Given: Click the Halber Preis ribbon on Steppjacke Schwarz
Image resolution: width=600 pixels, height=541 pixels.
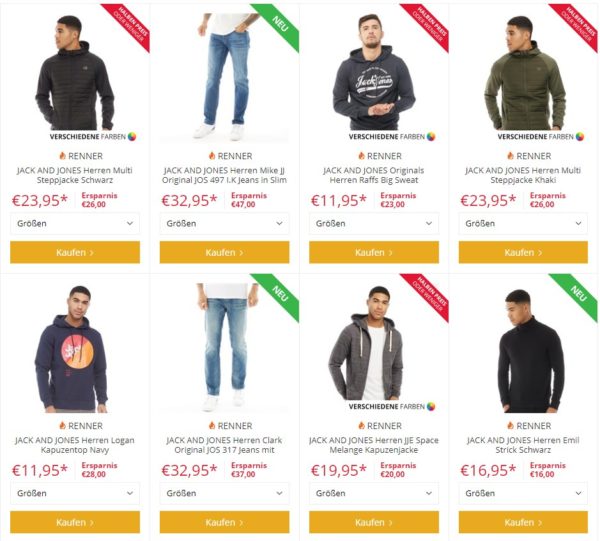Looking at the screenshot, I should point(128,24).
